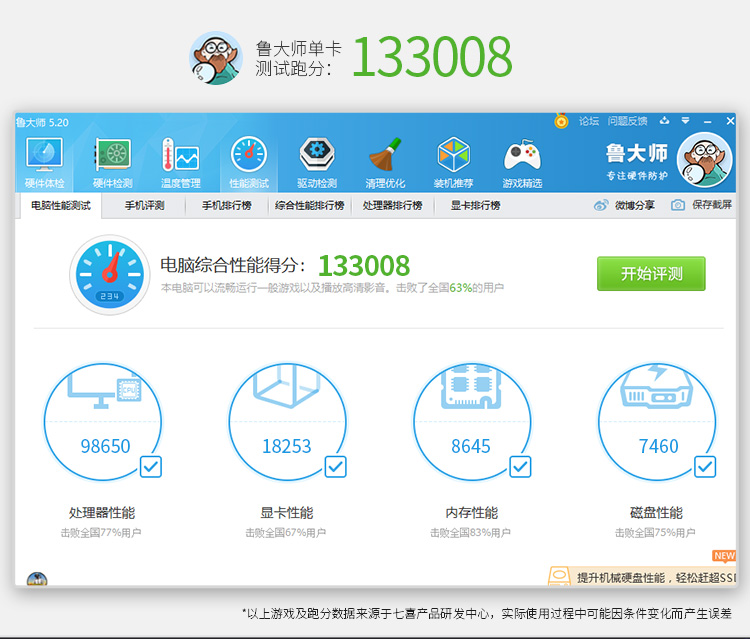Open the 问题反馈 feedback link
This screenshot has width=750, height=639.
(x=628, y=121)
